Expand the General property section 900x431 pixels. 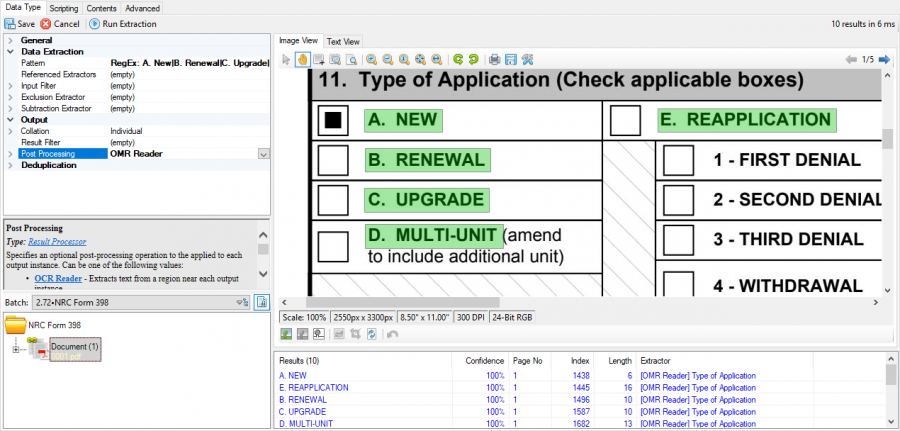click(10, 40)
